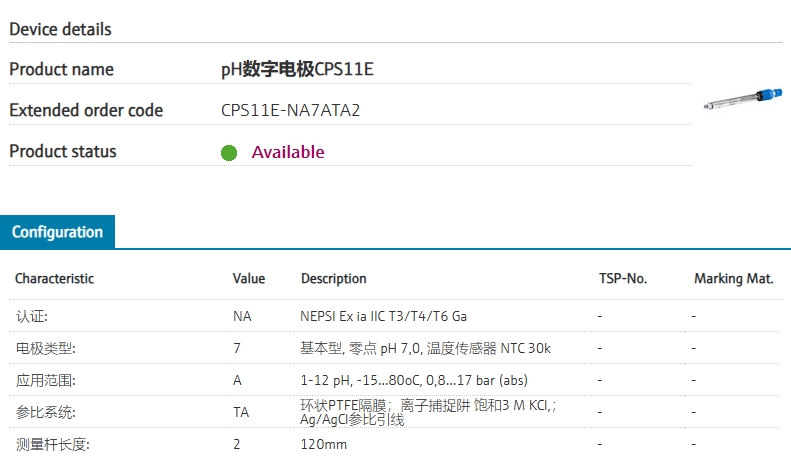Click the NEPSI Ex ia IIC description
Viewport: 791px width, 469px height.
tap(383, 316)
